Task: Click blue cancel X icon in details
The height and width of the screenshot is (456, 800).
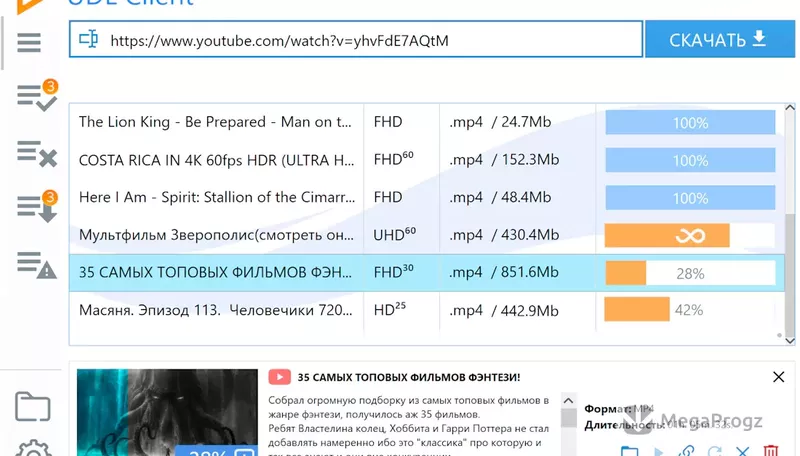Action: click(743, 451)
